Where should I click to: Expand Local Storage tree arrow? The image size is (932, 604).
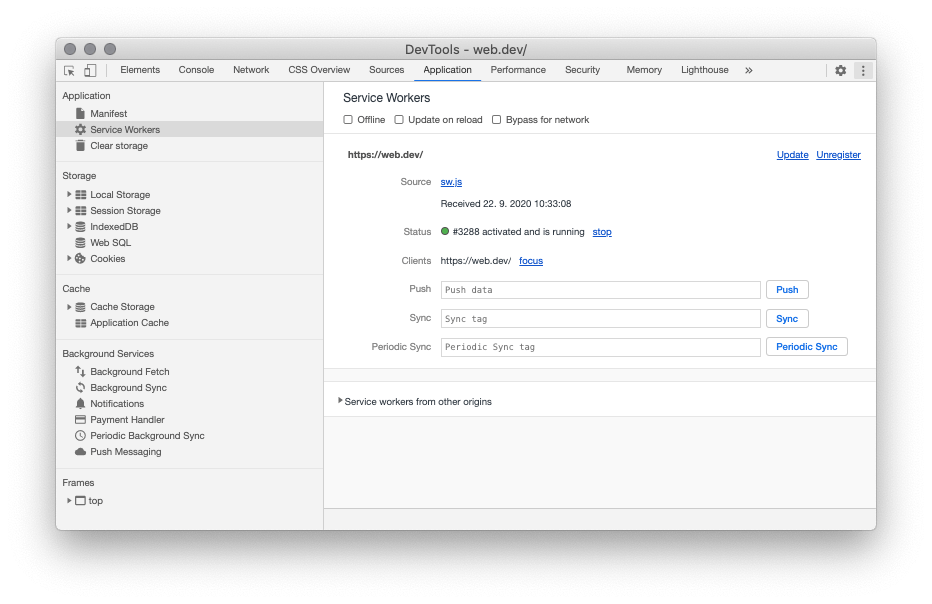pos(69,194)
